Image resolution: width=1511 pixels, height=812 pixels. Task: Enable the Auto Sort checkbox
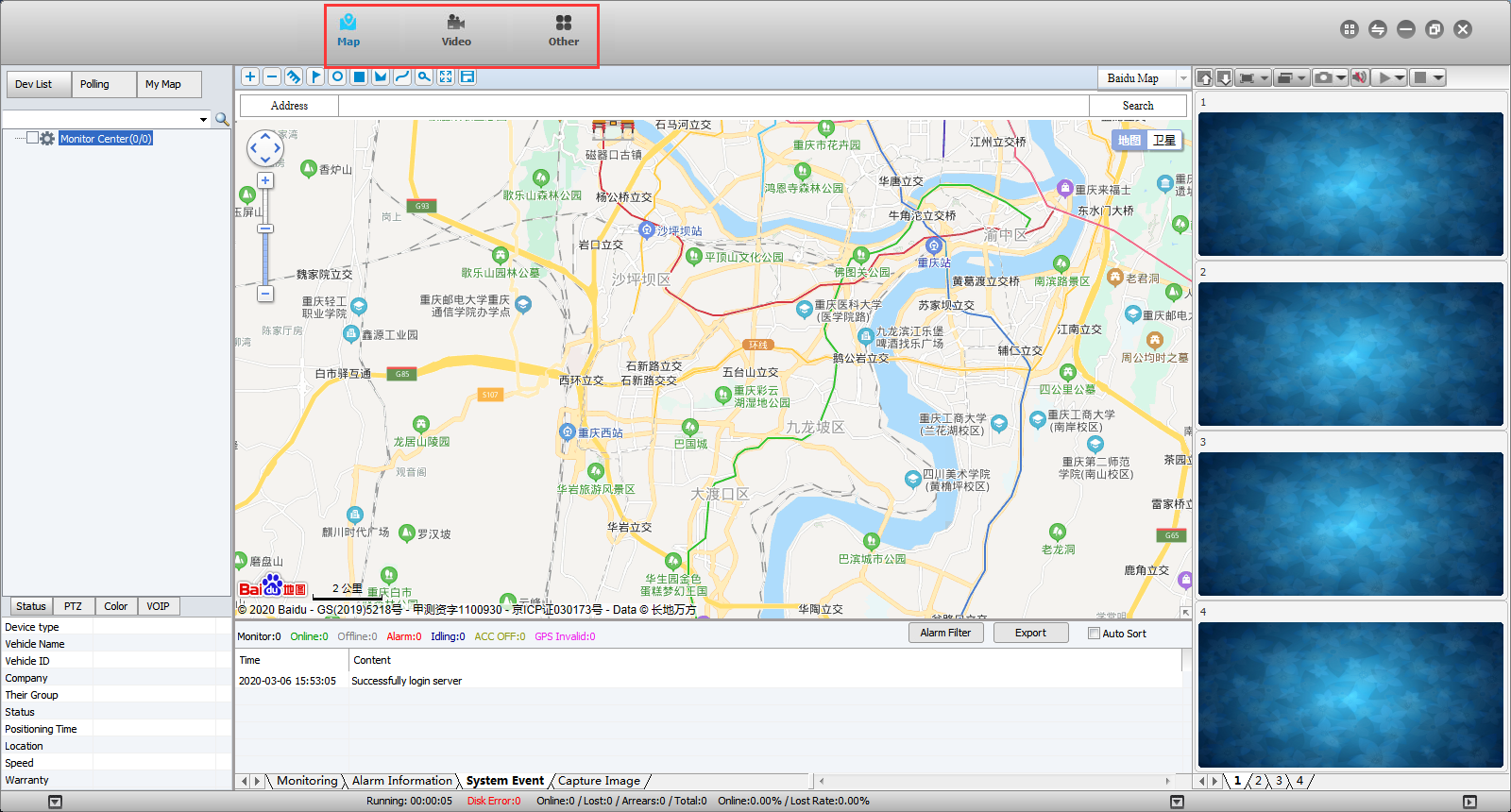click(x=1094, y=634)
